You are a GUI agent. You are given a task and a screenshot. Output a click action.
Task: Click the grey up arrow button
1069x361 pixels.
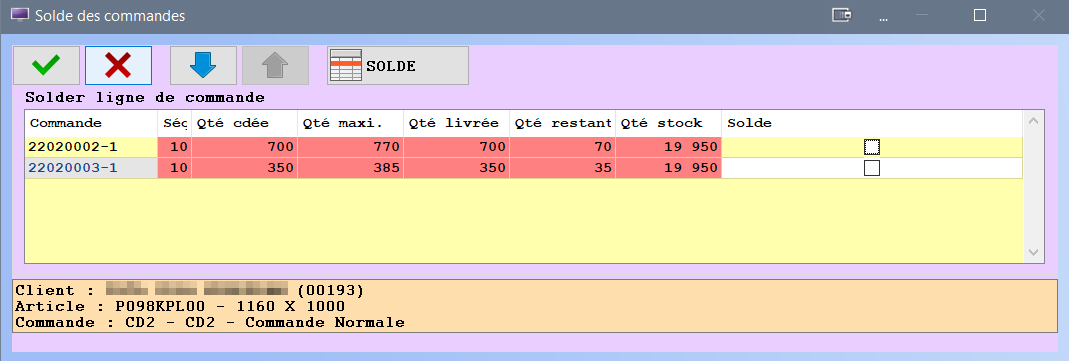pyautogui.click(x=275, y=65)
